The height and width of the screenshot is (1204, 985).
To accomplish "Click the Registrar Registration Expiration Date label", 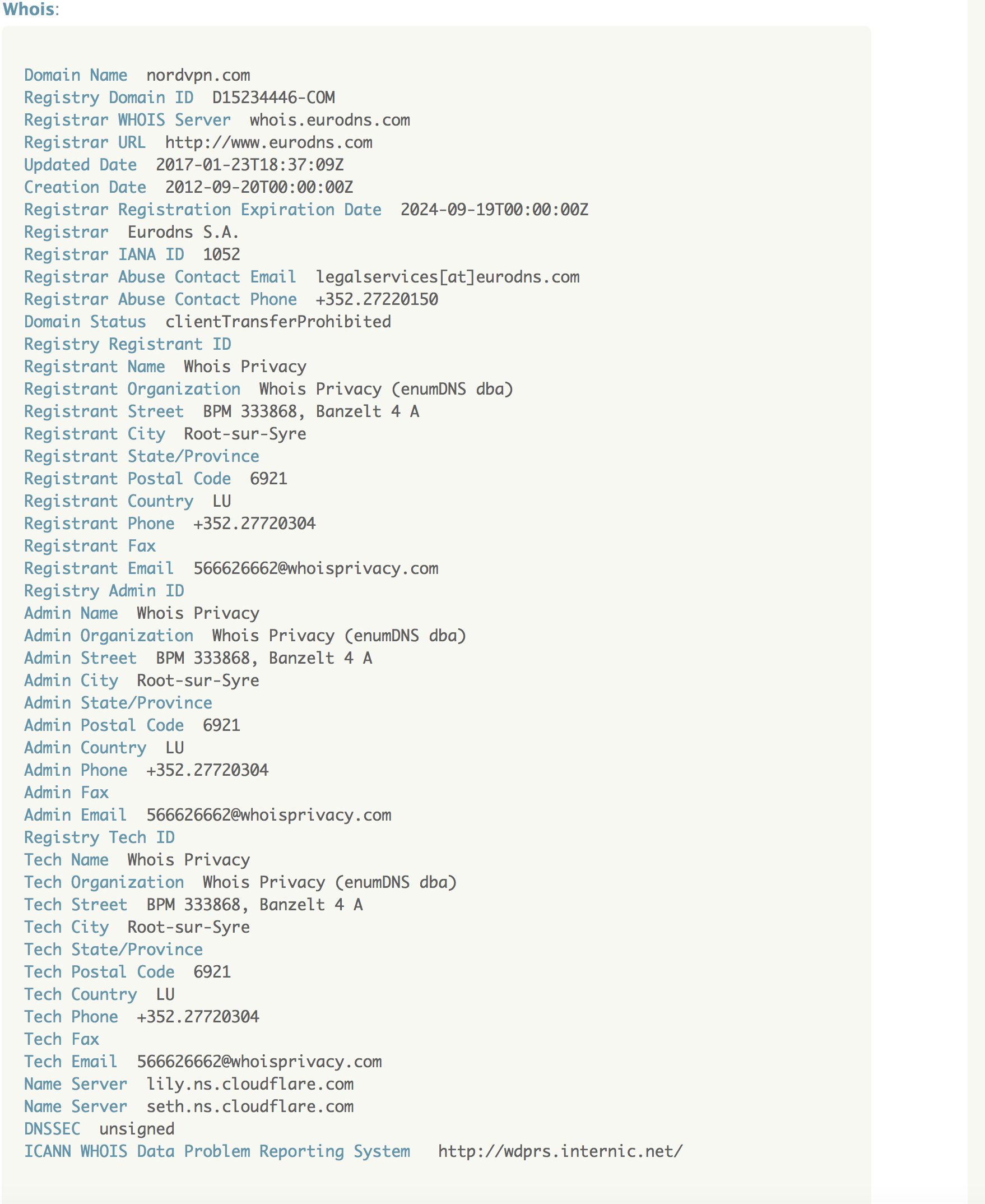I will coord(203,210).
